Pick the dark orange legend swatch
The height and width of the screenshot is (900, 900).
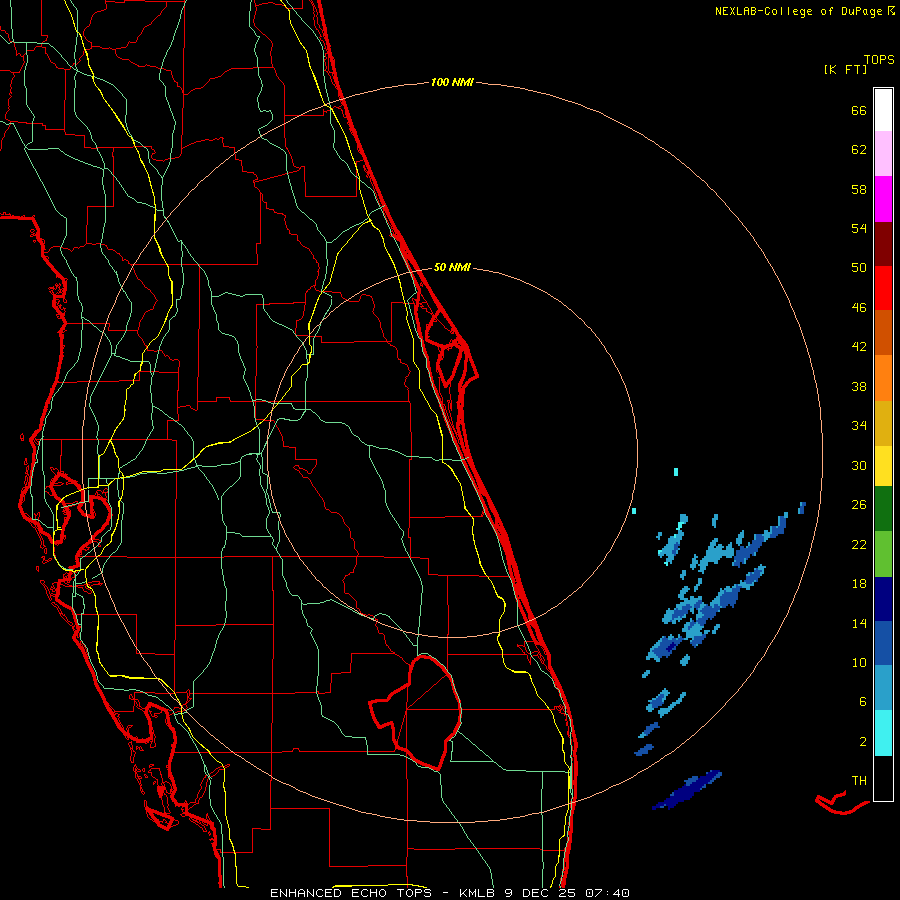click(x=883, y=332)
